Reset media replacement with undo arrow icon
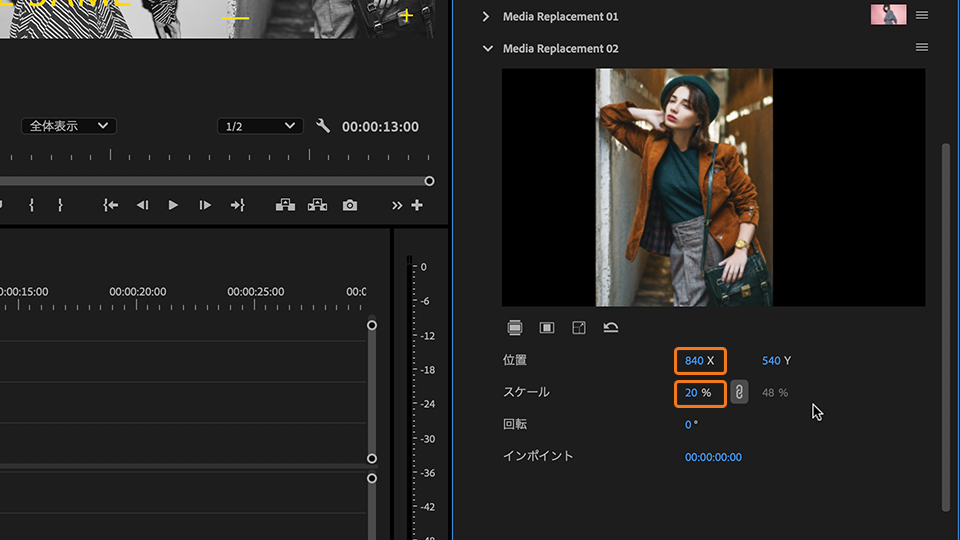960x540 pixels. (610, 328)
